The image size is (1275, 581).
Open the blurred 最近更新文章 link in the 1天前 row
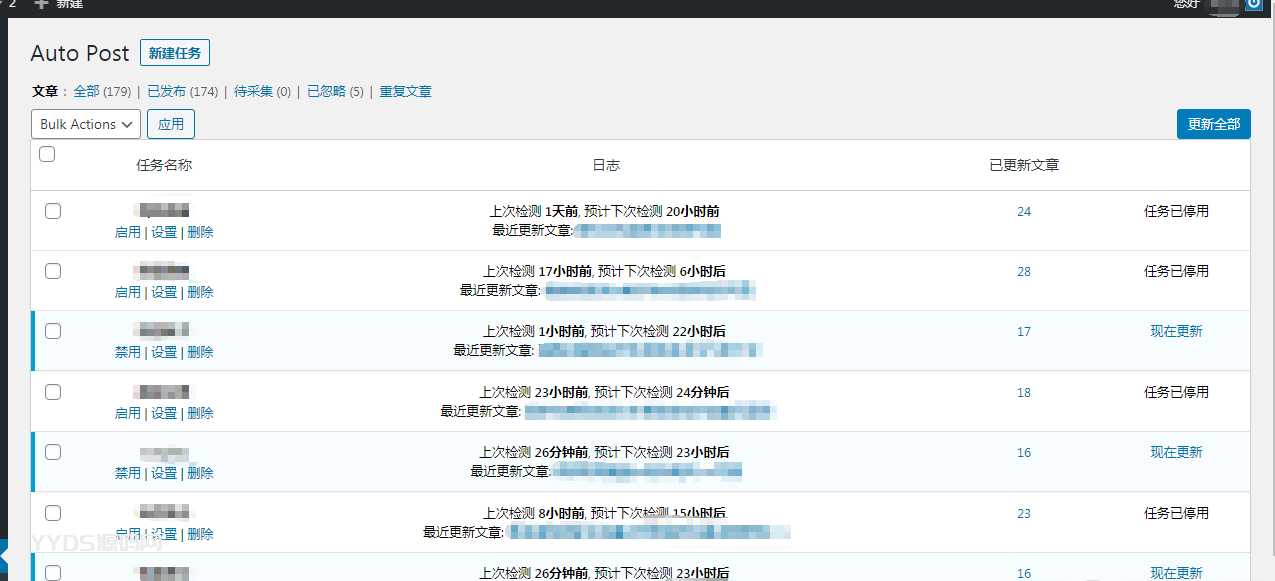point(648,230)
